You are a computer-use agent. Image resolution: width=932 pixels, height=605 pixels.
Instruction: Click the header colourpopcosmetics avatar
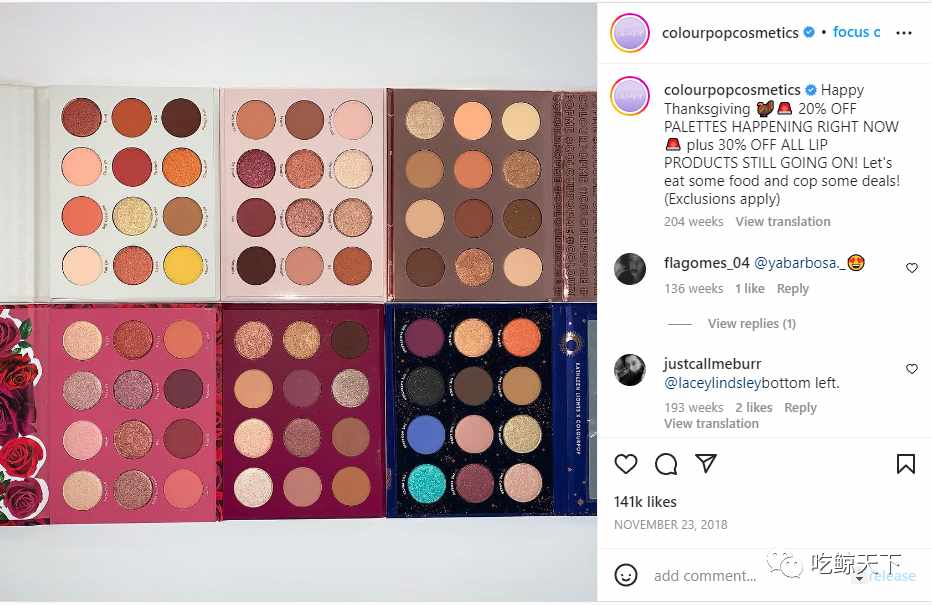(629, 33)
